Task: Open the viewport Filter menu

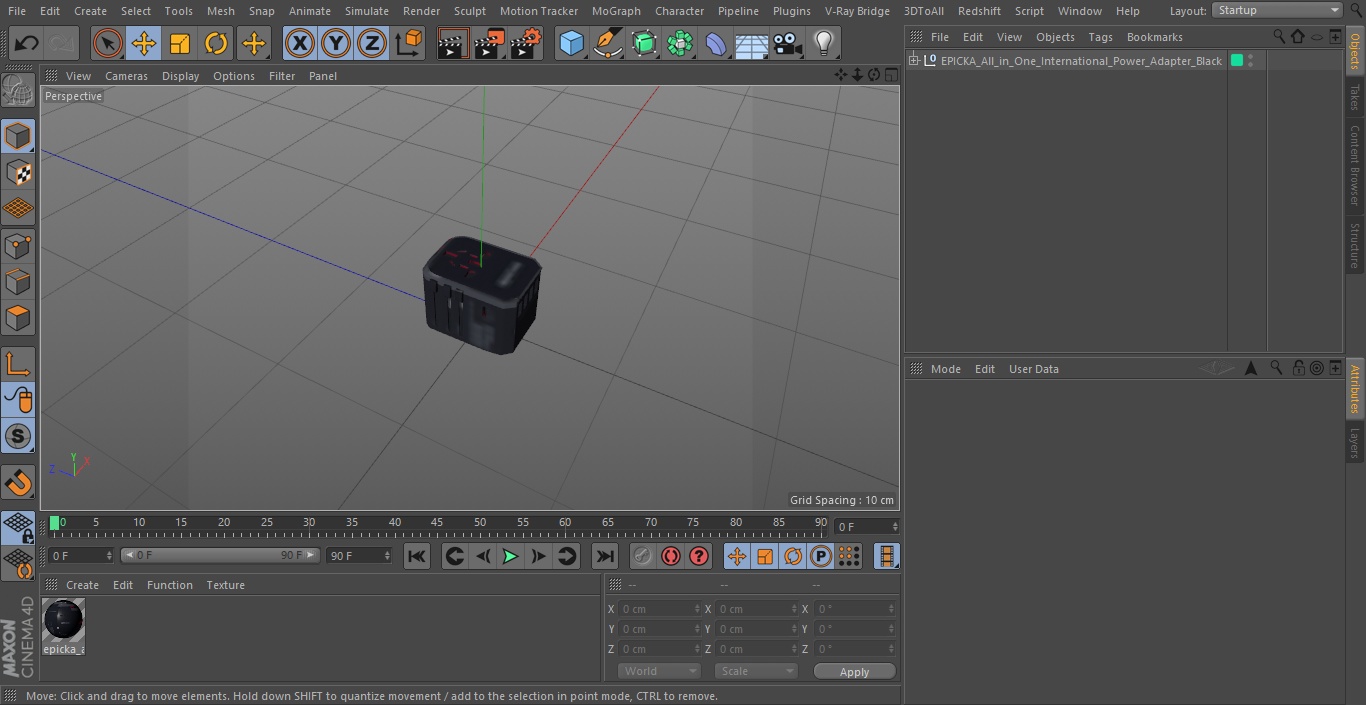Action: (x=282, y=76)
